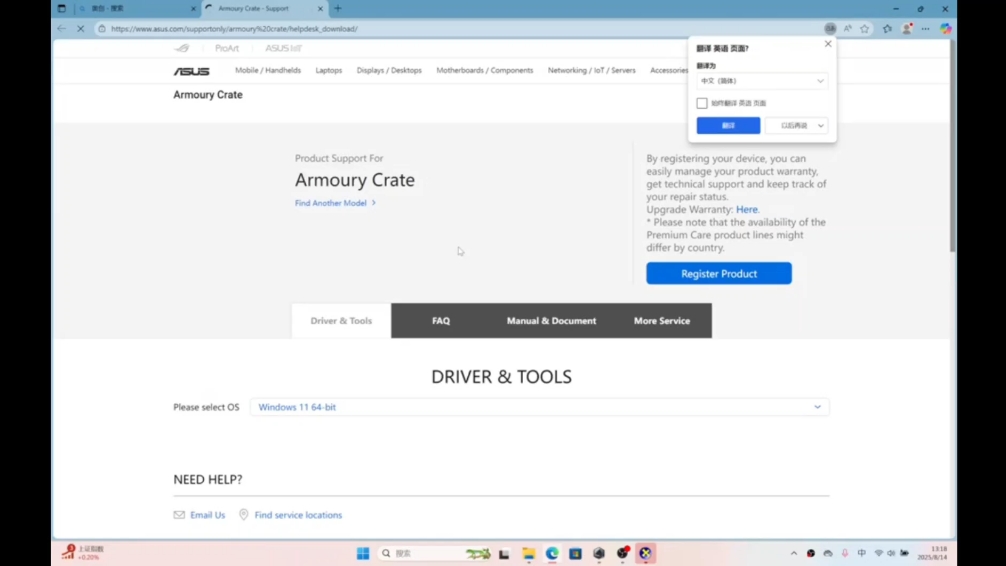Switch to the FAQ tab
The width and height of the screenshot is (1006, 566).
tap(441, 321)
